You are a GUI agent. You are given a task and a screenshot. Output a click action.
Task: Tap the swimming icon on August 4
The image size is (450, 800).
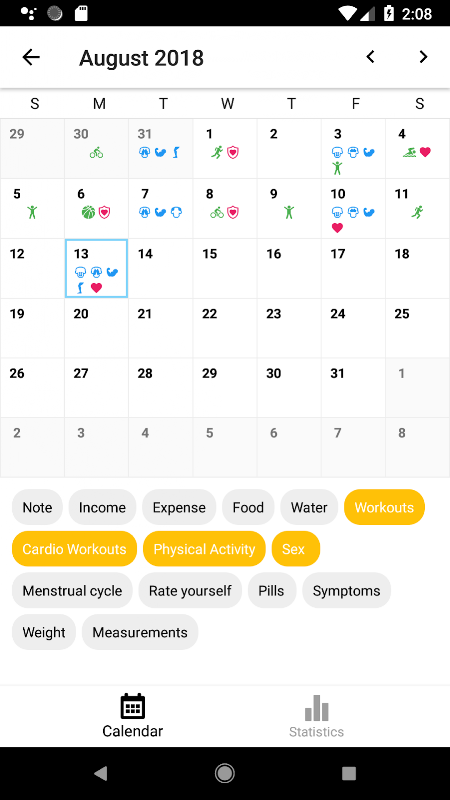(x=410, y=152)
